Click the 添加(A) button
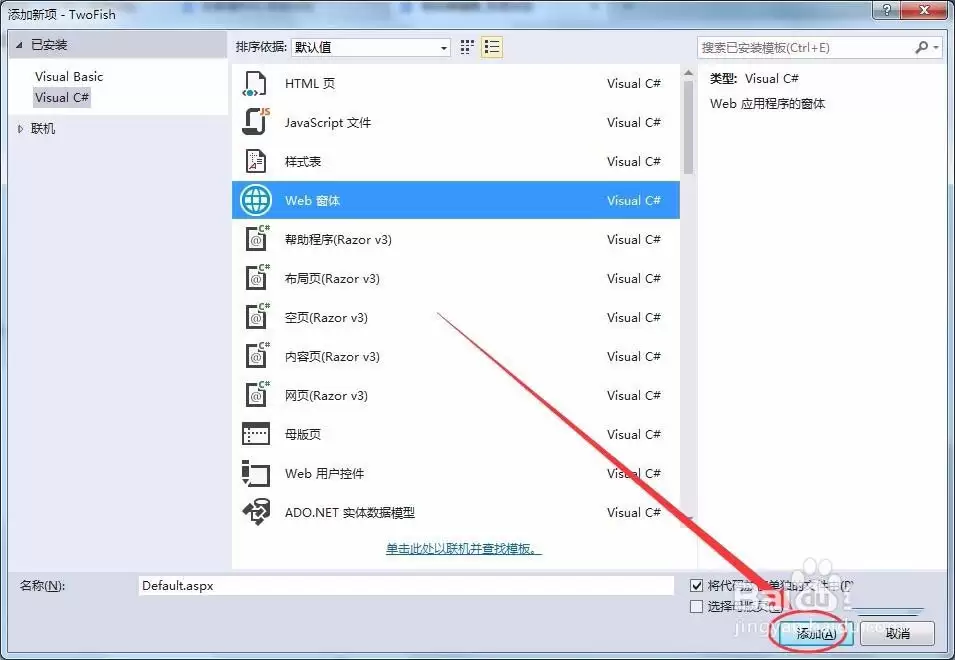 pos(812,633)
